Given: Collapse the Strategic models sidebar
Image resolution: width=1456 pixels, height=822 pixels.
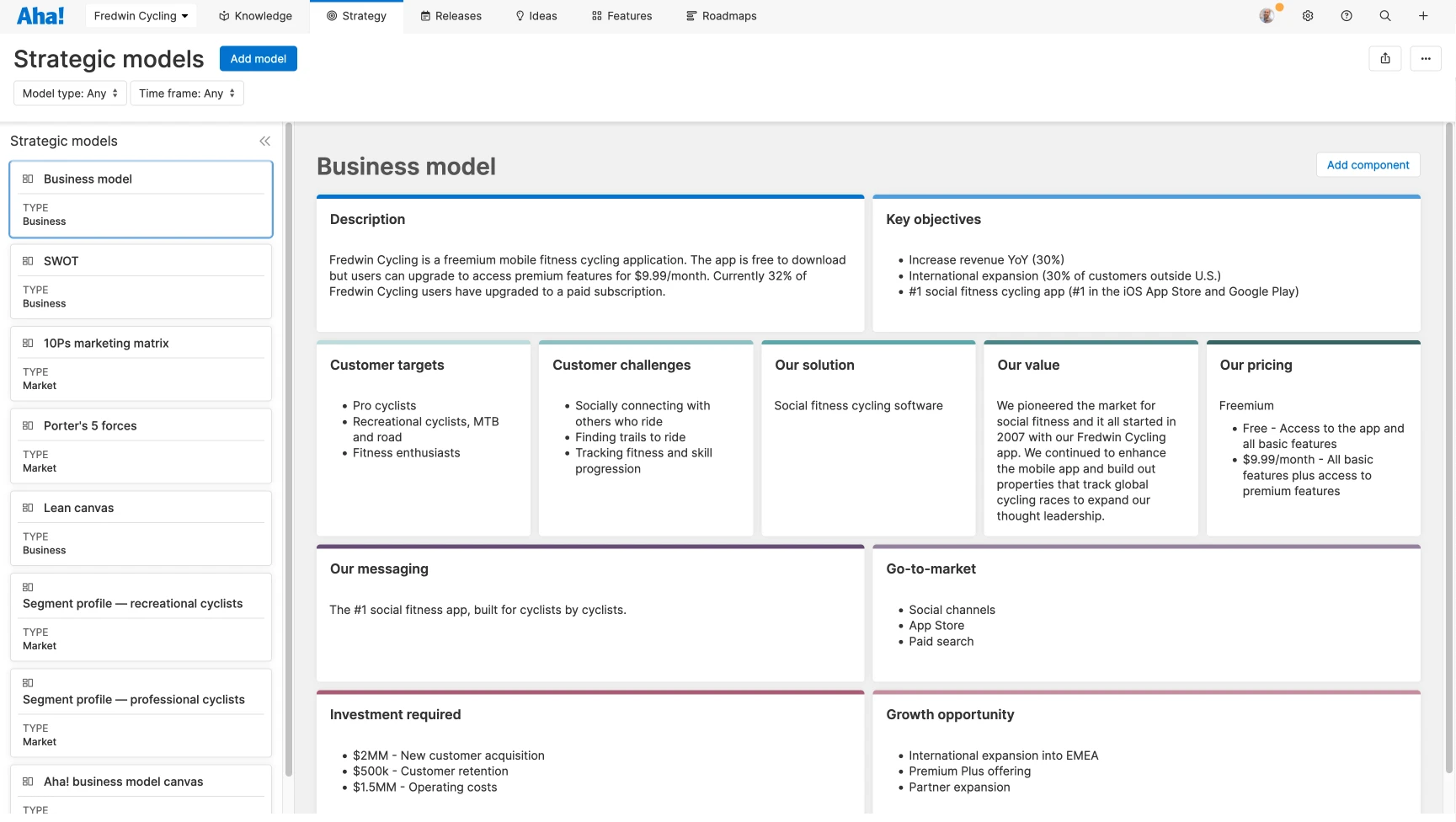Looking at the screenshot, I should (264, 141).
